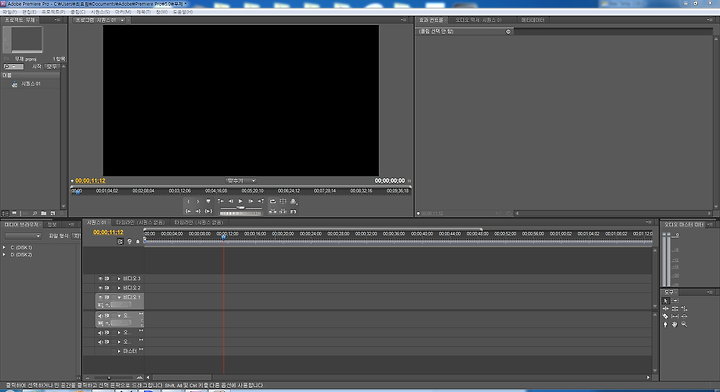Switch to the 메타데이터 tab

point(533,20)
